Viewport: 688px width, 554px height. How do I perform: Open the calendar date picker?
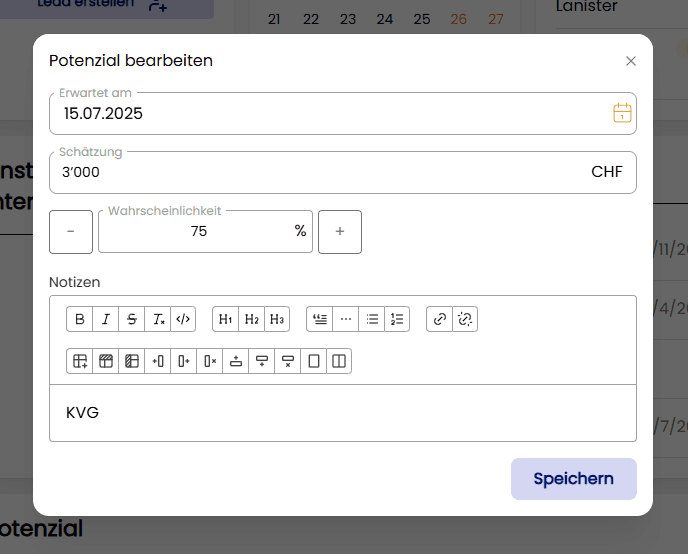(622, 113)
